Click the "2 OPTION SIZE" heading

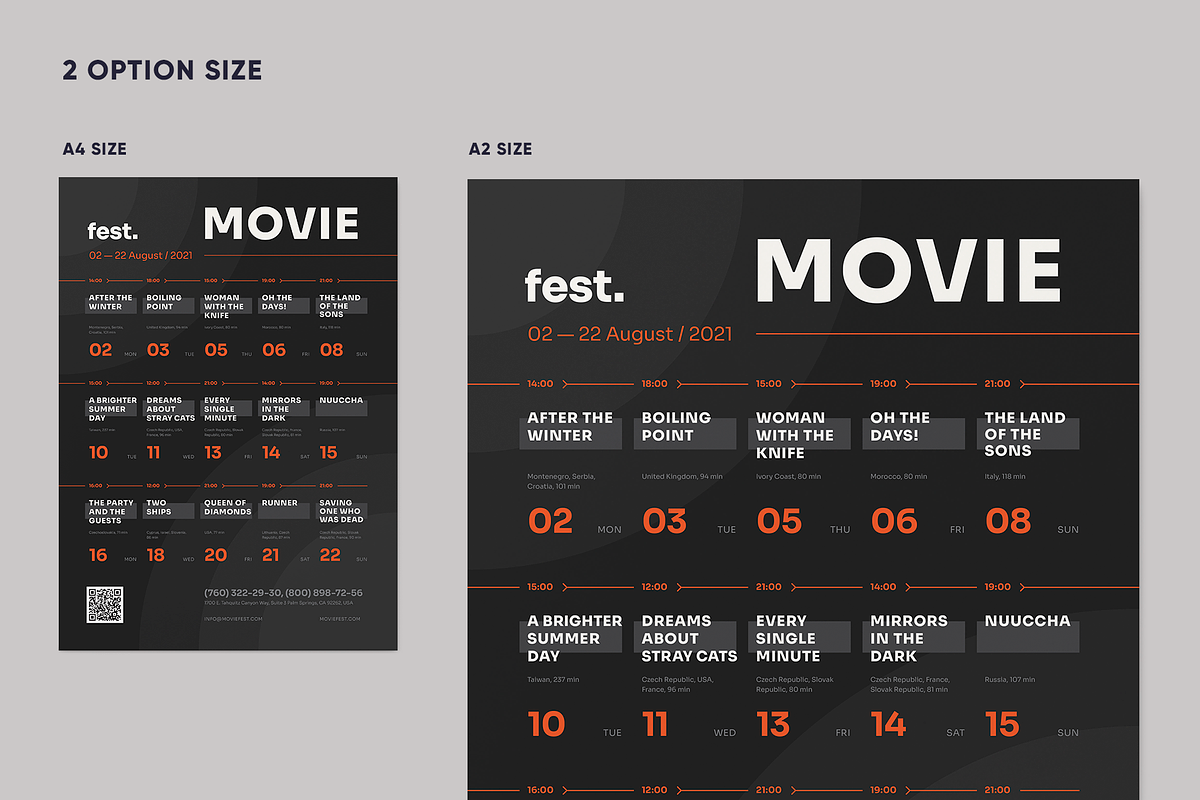(162, 70)
